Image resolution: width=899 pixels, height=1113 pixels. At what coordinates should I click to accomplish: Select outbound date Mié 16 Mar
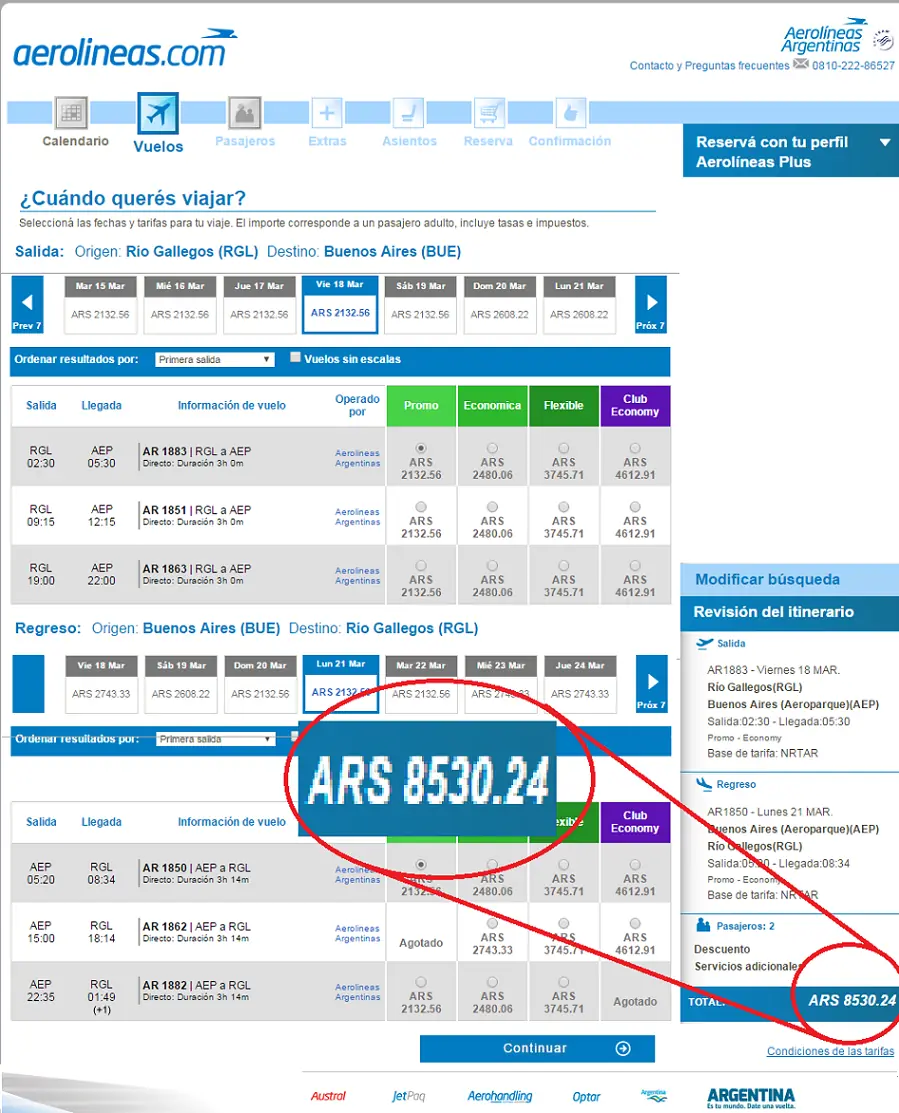pos(180,305)
